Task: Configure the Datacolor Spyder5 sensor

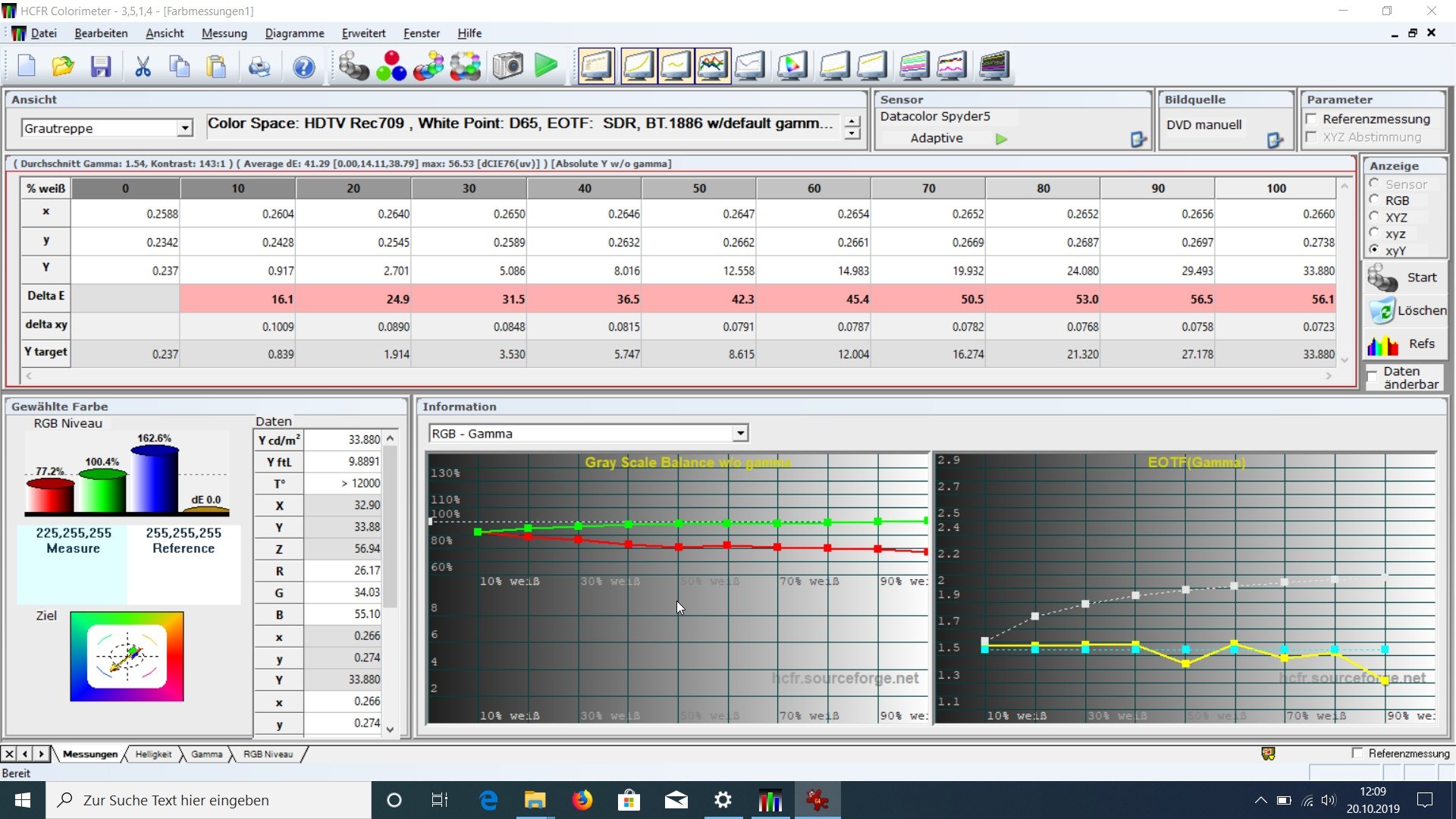Action: (x=1138, y=140)
